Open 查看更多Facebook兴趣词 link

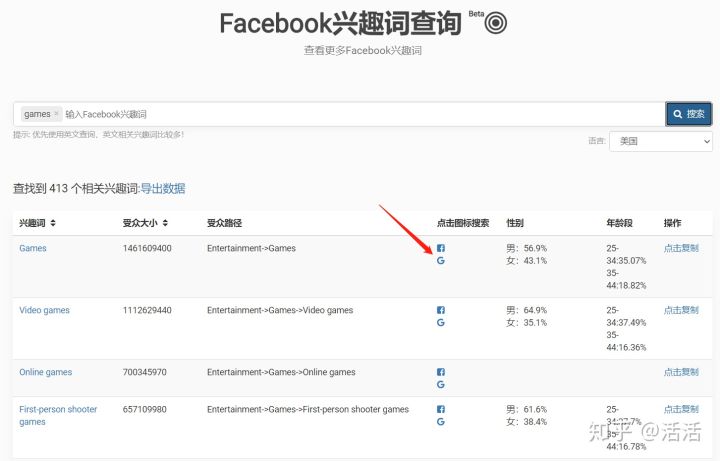click(x=363, y=50)
